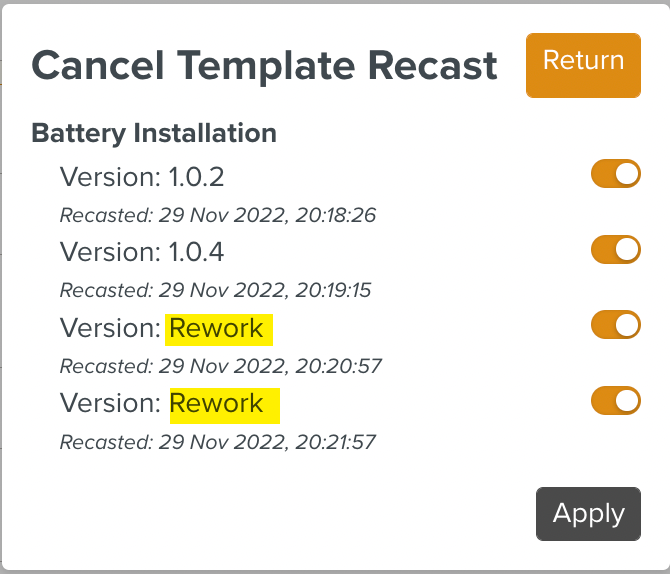Image resolution: width=670 pixels, height=574 pixels.
Task: Select the Version: 1.0.4 label text
Action: (x=142, y=252)
